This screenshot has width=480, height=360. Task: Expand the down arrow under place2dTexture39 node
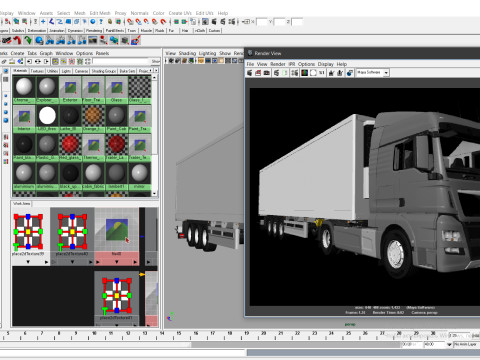28,262
